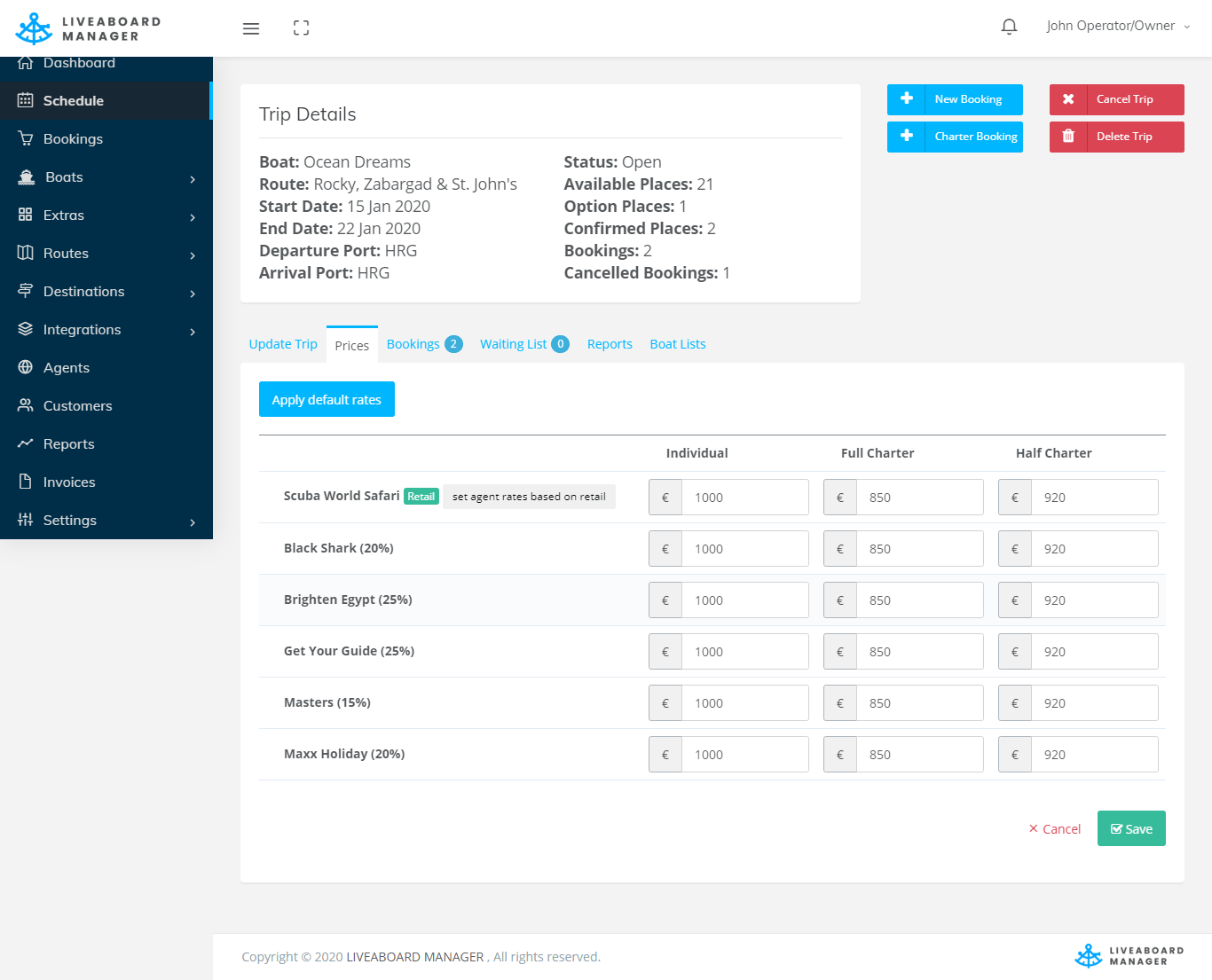Image resolution: width=1212 pixels, height=980 pixels.
Task: Open notifications bell icon
Action: pos(1009,27)
